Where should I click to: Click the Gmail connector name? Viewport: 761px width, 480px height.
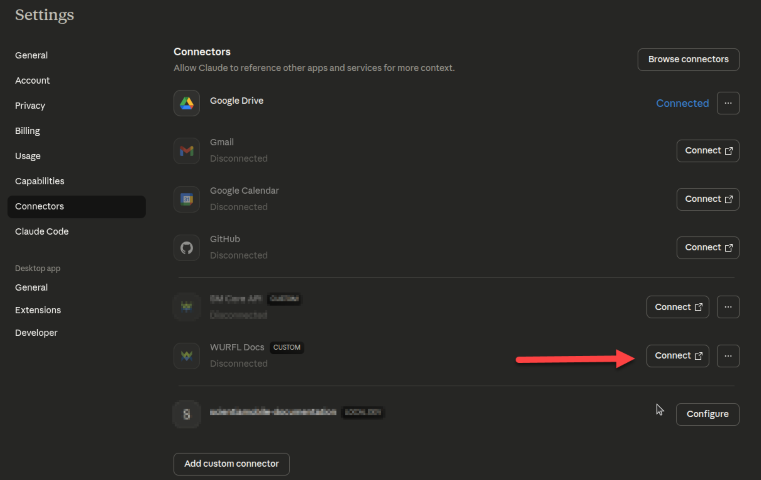222,142
